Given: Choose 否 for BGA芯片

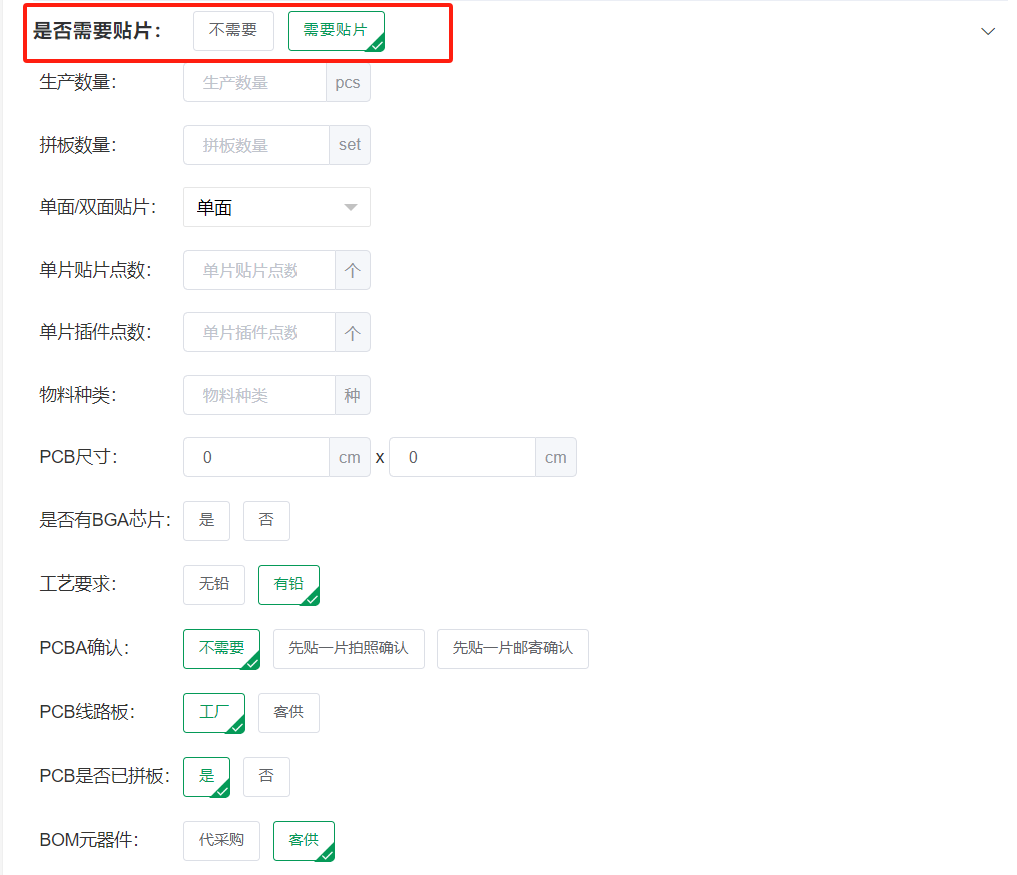Looking at the screenshot, I should click(266, 520).
